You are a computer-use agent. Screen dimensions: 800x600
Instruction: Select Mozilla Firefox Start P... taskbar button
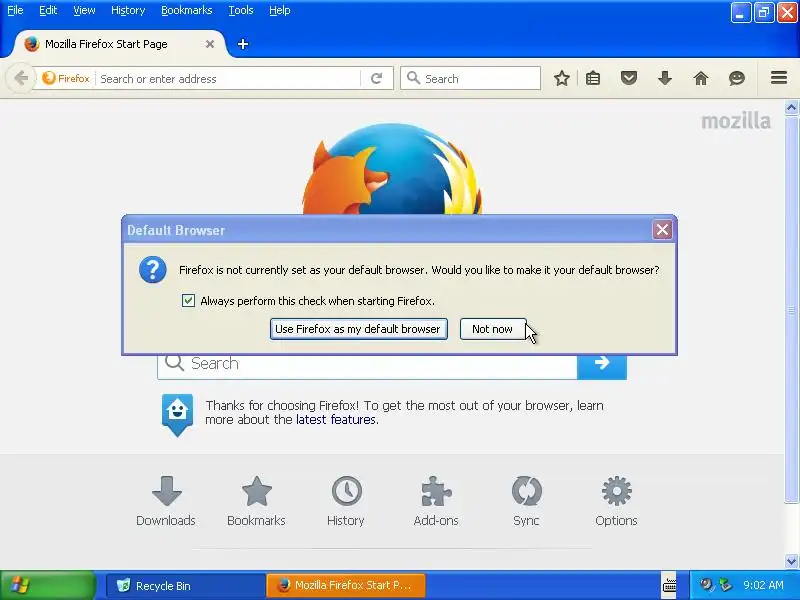tap(346, 585)
